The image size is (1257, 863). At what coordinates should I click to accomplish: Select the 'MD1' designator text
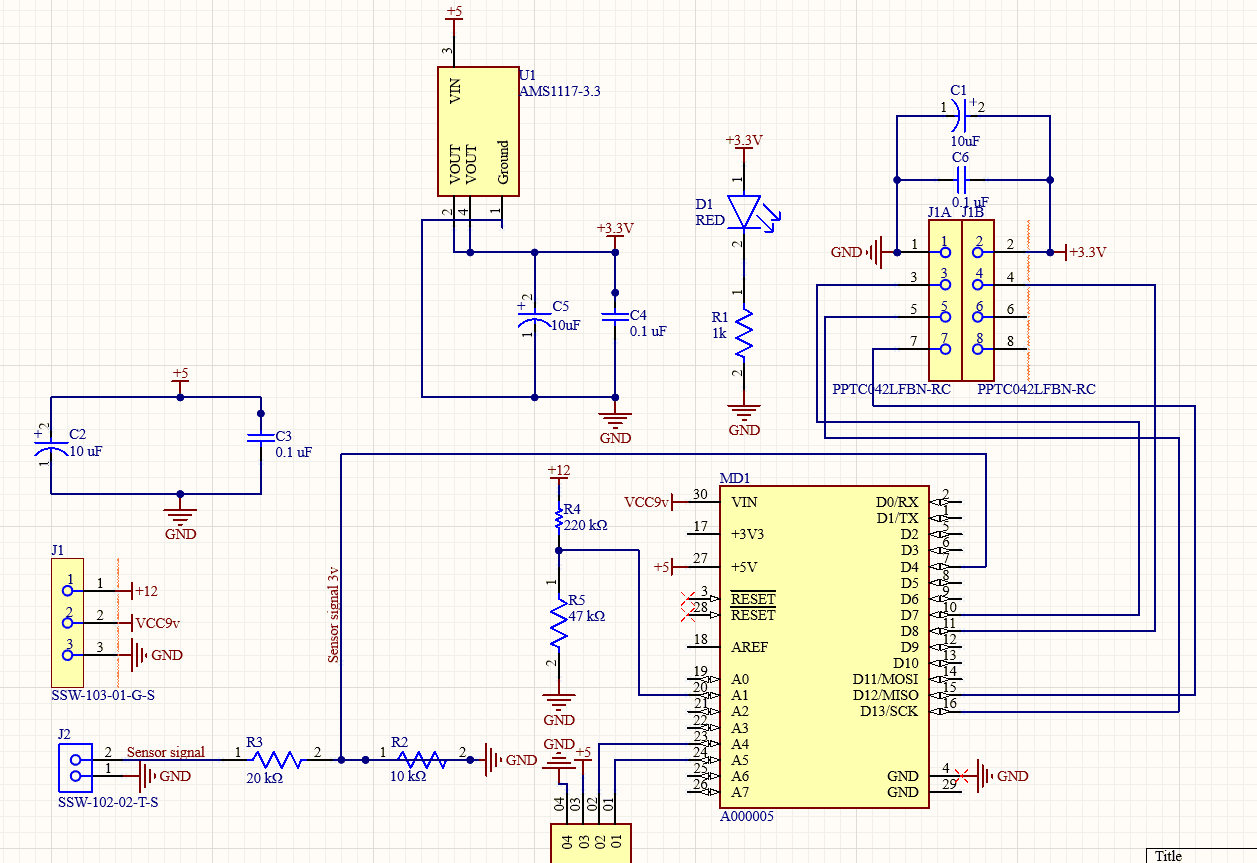point(735,477)
